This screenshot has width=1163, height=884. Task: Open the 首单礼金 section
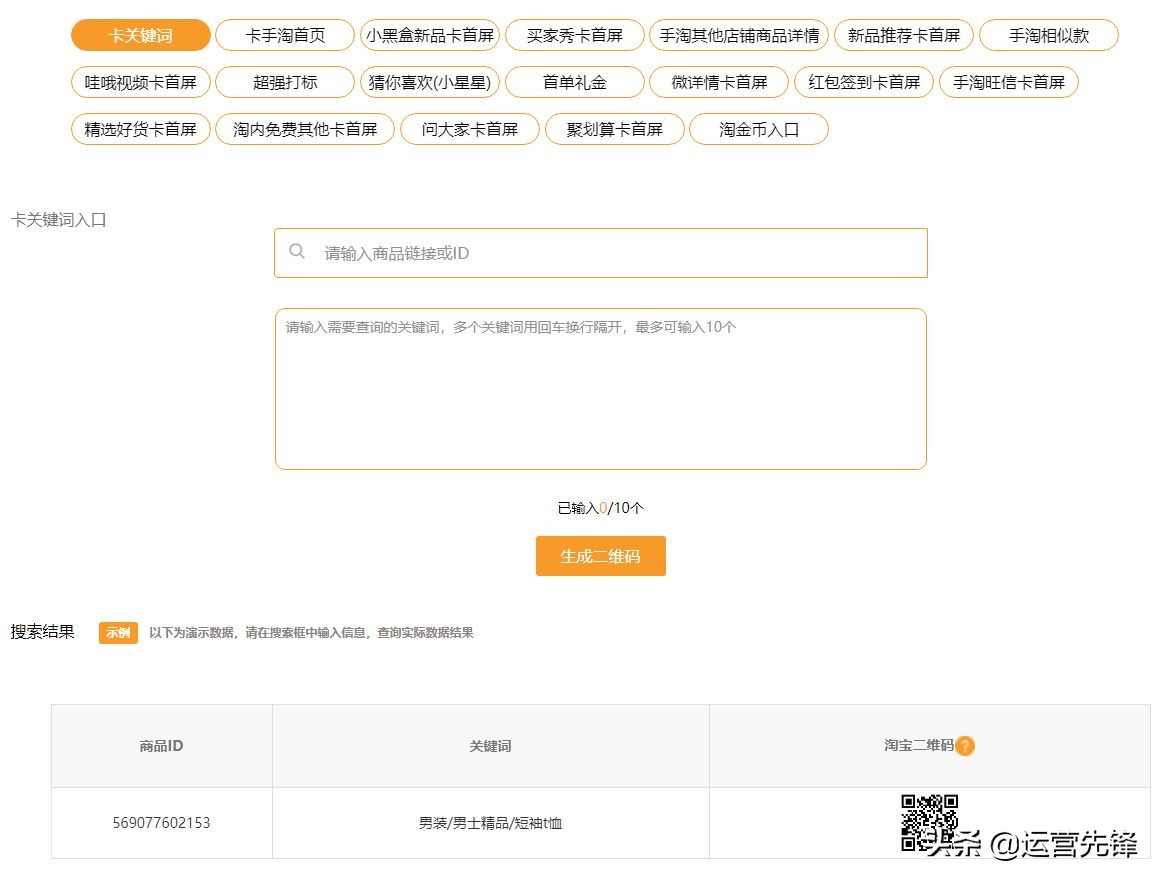coord(576,82)
